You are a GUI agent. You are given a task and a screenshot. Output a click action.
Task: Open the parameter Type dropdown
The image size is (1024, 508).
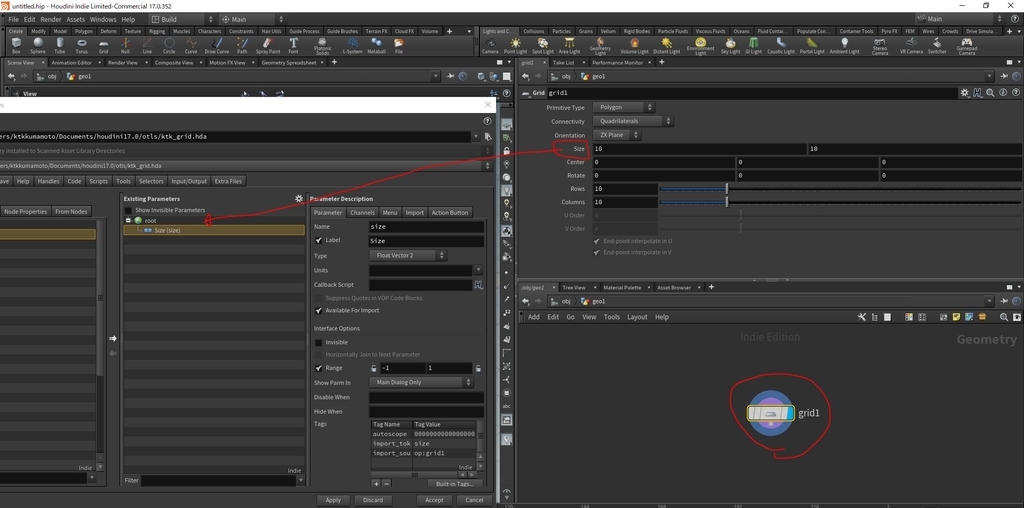click(408, 255)
